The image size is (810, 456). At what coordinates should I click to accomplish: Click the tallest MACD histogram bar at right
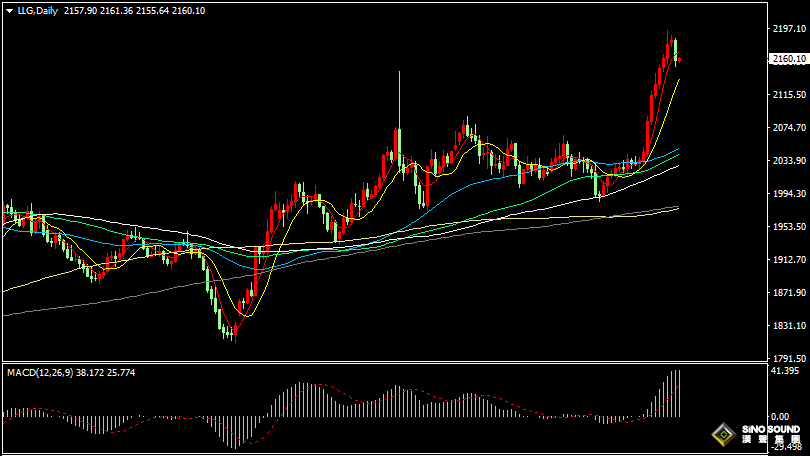[x=675, y=393]
